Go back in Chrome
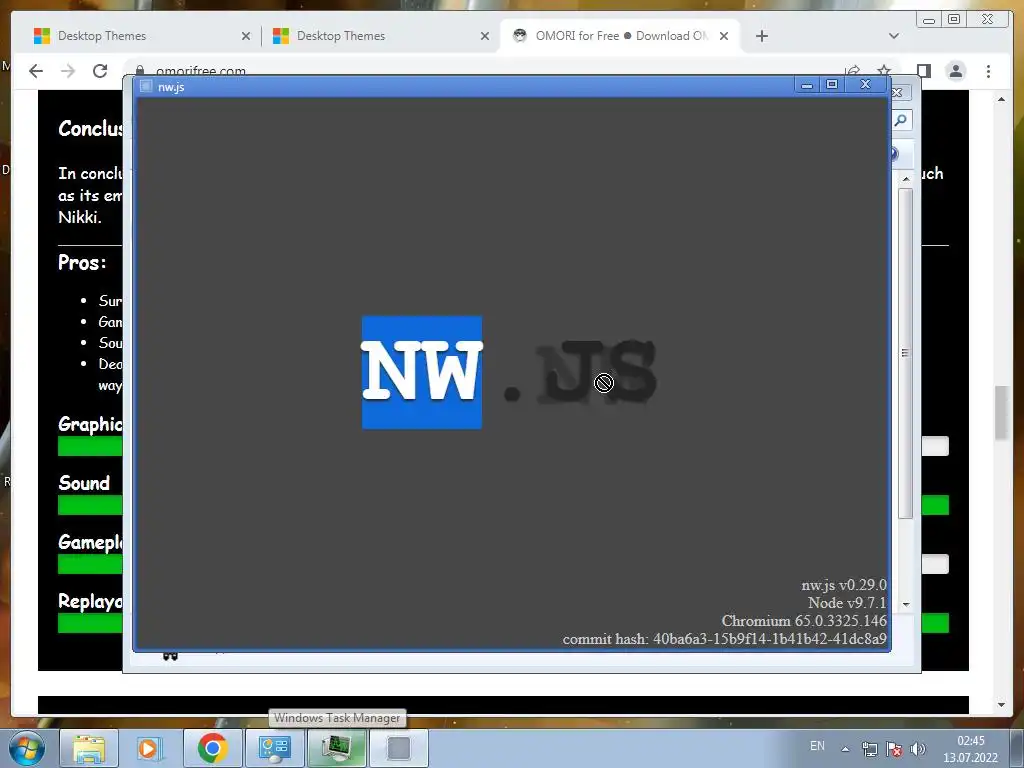1024x768 pixels. (36, 71)
